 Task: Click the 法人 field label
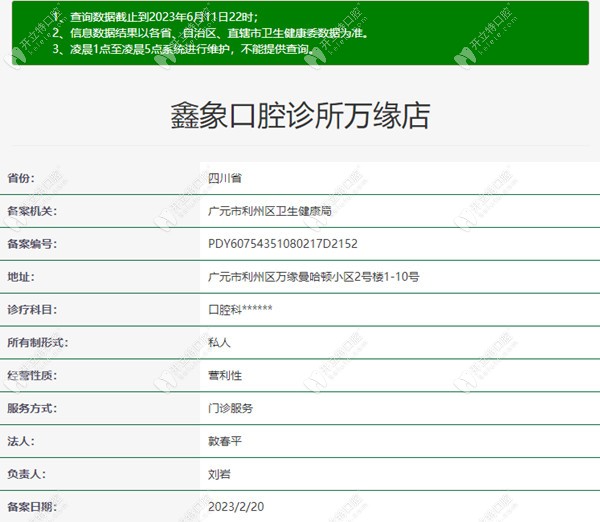tap(21, 440)
